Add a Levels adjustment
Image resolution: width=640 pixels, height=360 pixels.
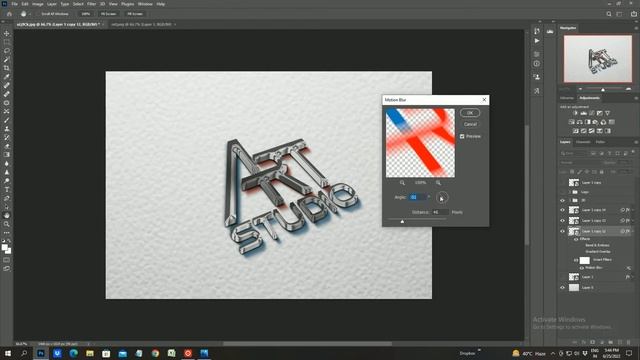[x=584, y=113]
